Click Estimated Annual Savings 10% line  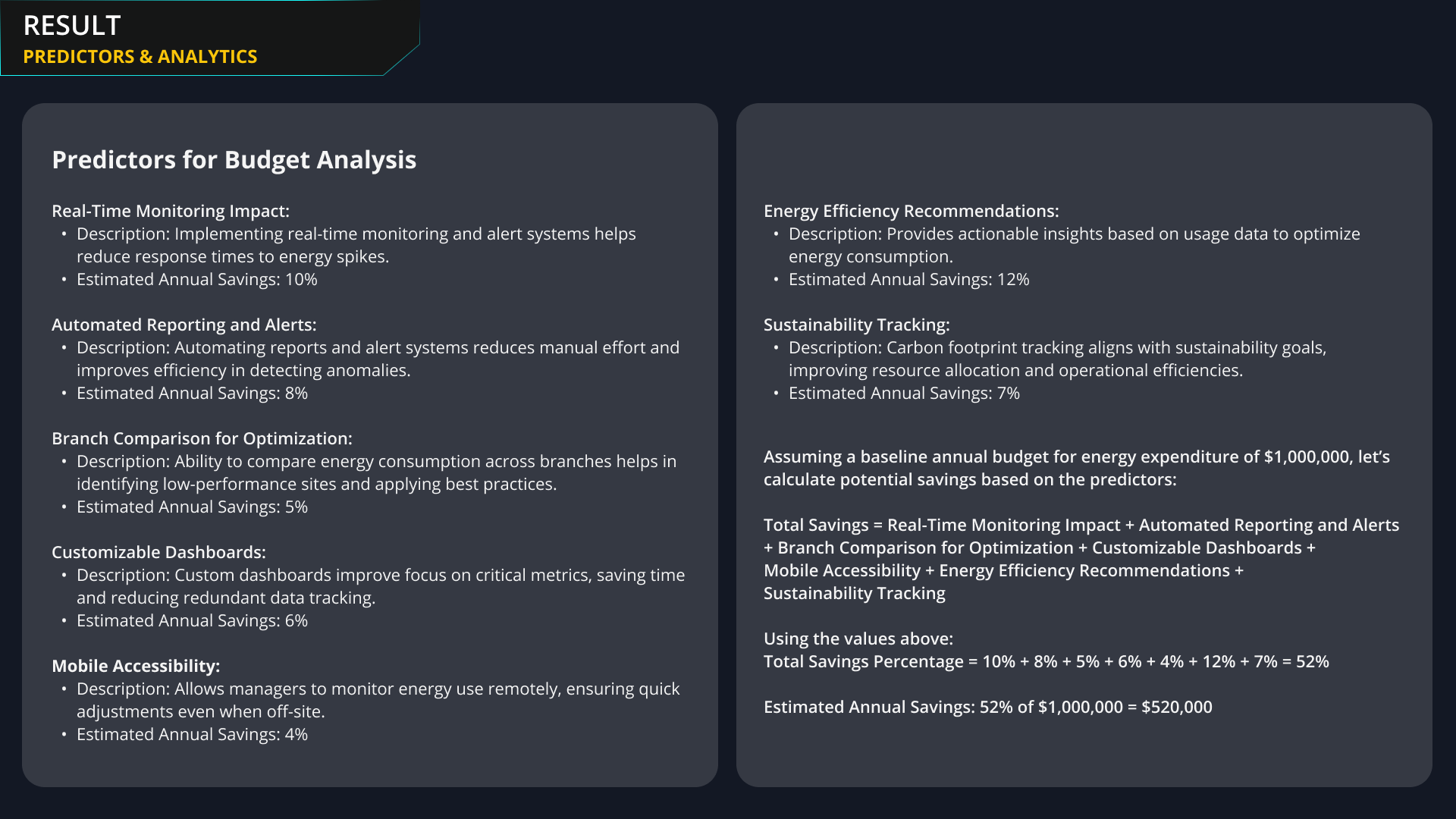point(196,279)
